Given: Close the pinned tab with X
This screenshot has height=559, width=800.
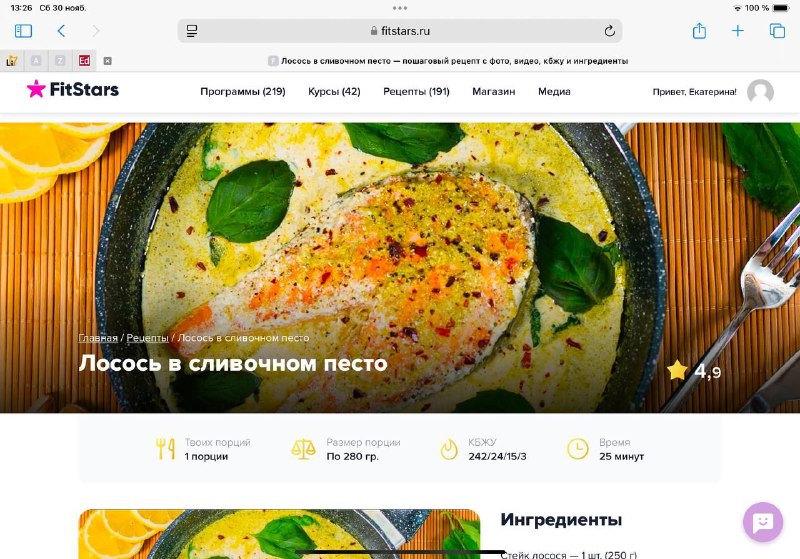Looking at the screenshot, I should click(108, 61).
